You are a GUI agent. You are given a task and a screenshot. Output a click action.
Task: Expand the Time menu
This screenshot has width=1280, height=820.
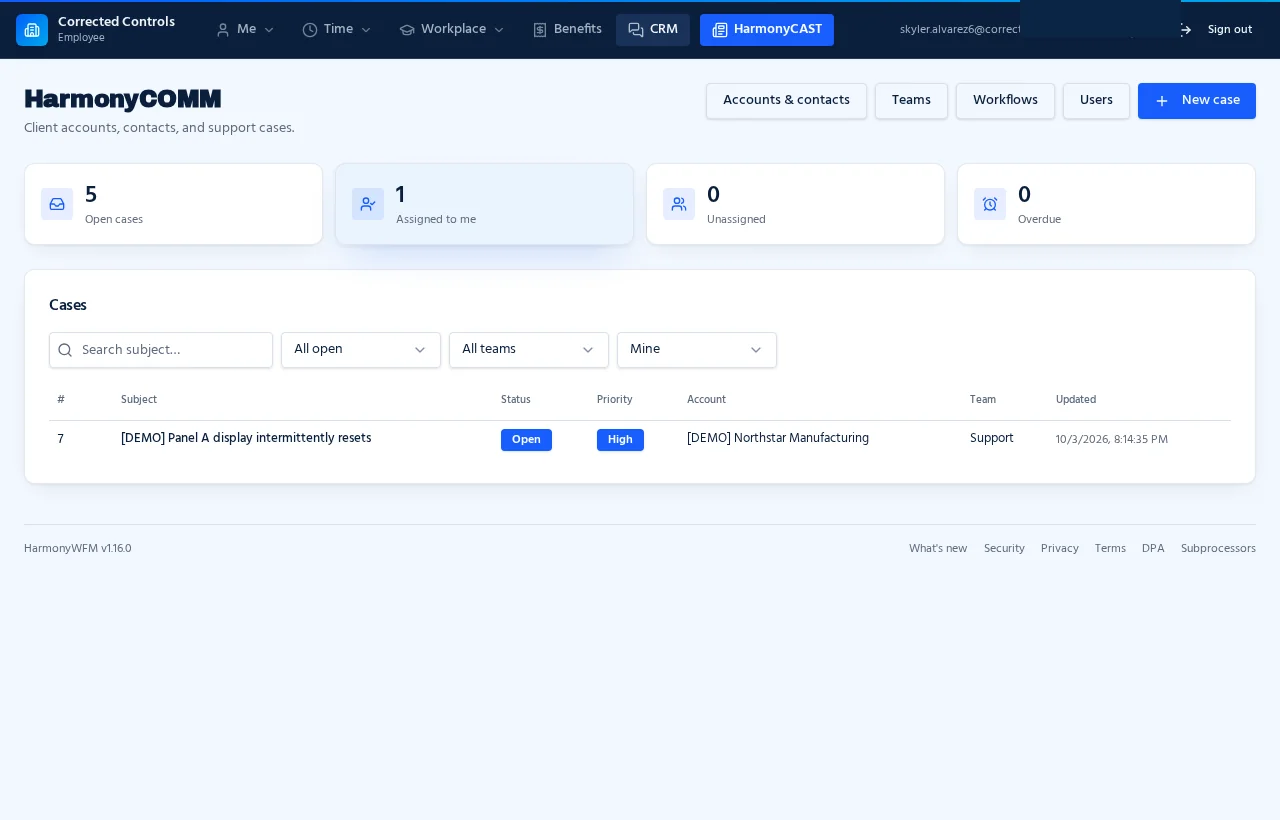point(337,30)
